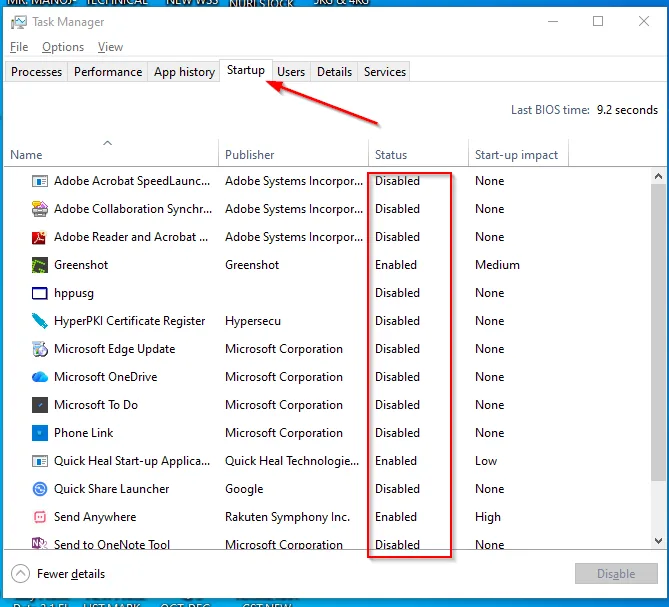
Task: Select the Microsoft Edge Update icon
Action: pyautogui.click(x=40, y=349)
